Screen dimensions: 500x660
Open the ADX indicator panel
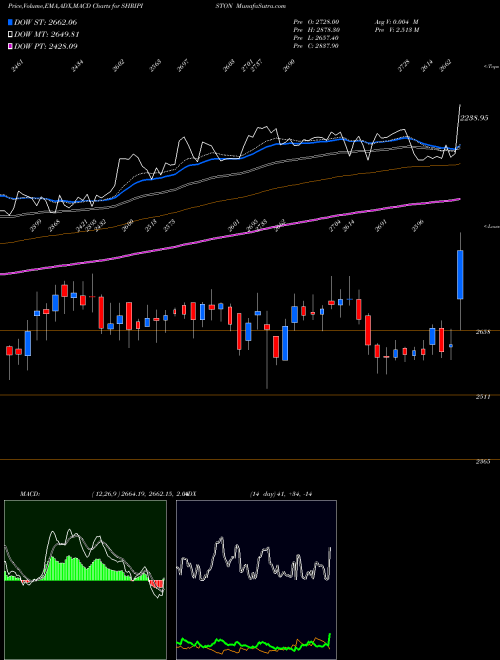point(256,580)
